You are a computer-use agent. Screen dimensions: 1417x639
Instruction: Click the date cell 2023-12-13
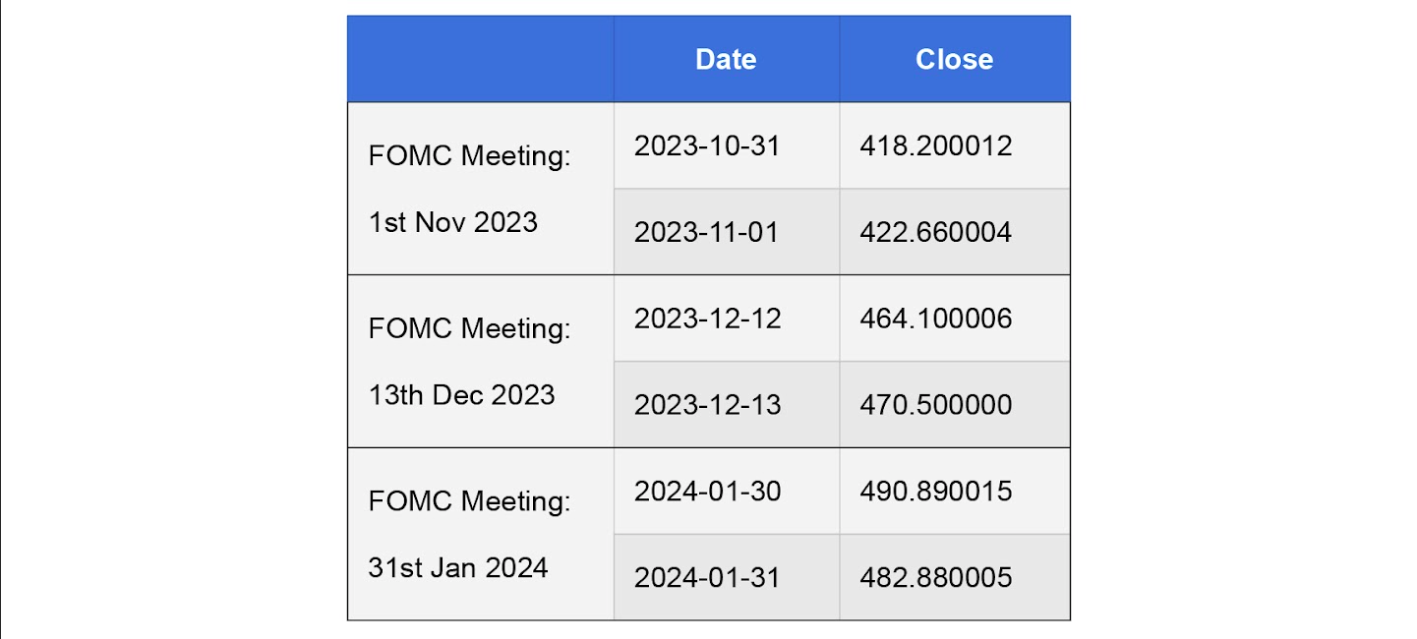click(726, 404)
